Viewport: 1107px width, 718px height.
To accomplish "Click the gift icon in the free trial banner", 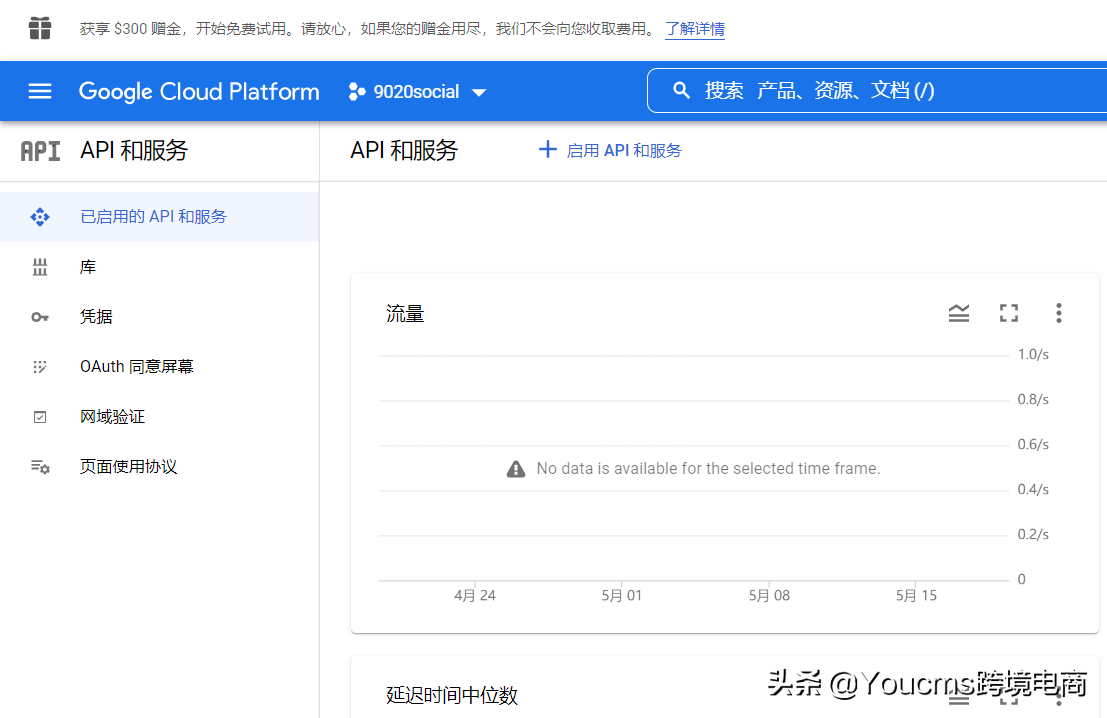I will [x=40, y=28].
